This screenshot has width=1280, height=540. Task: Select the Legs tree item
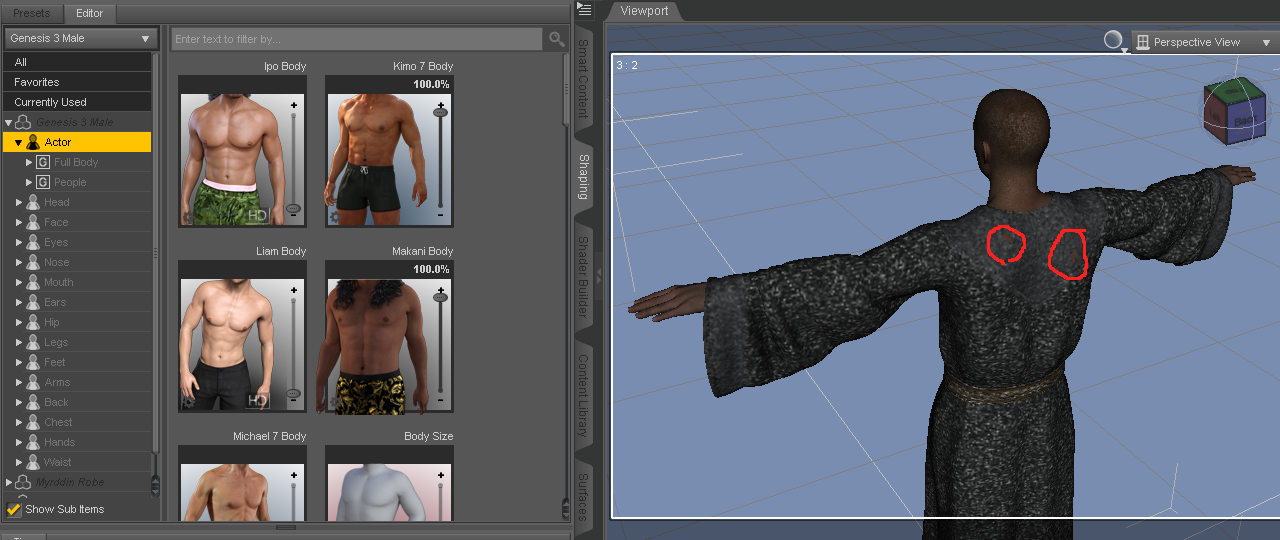pos(56,342)
